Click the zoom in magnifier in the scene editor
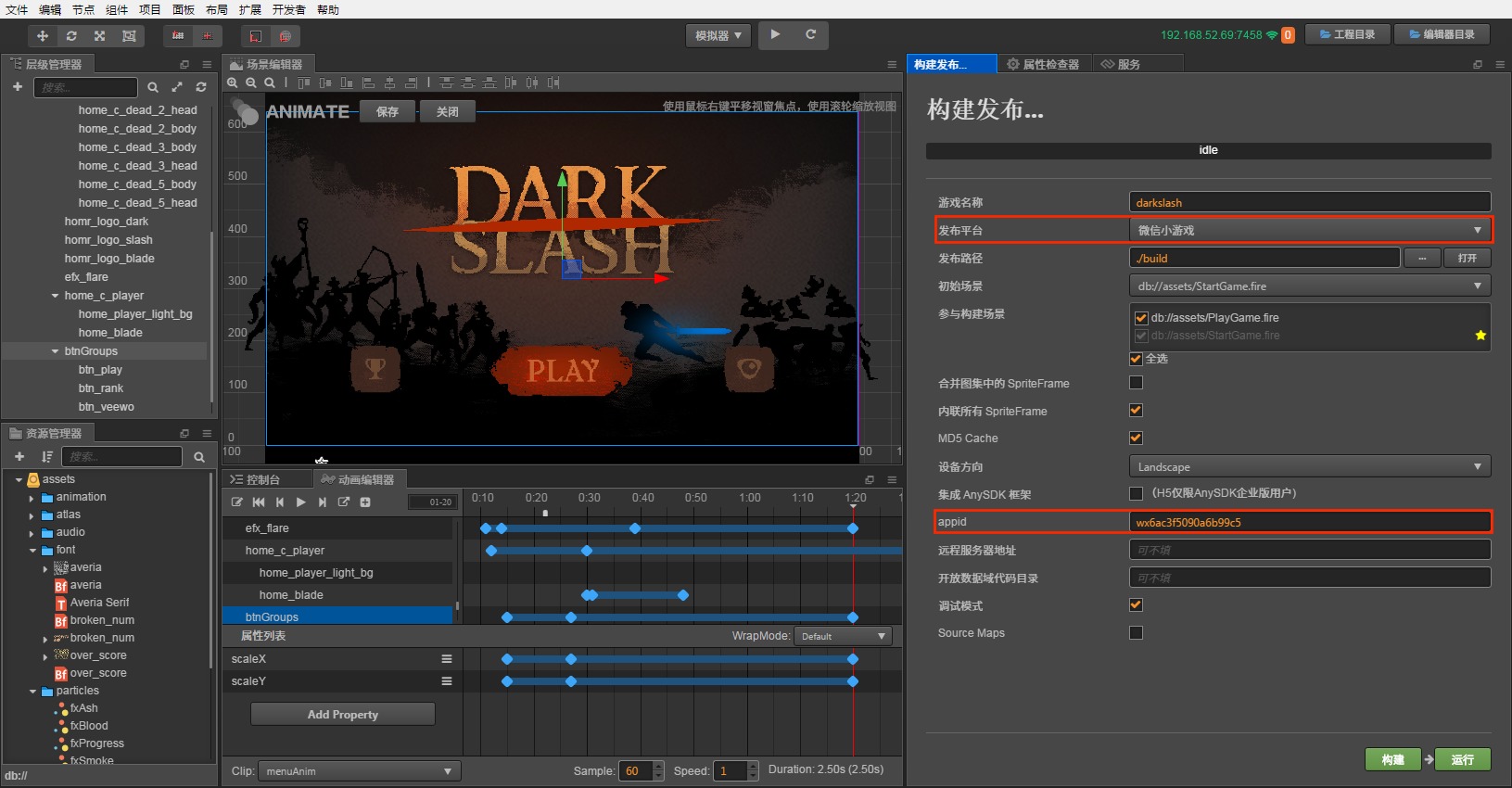The height and width of the screenshot is (788, 1512). pos(233,83)
